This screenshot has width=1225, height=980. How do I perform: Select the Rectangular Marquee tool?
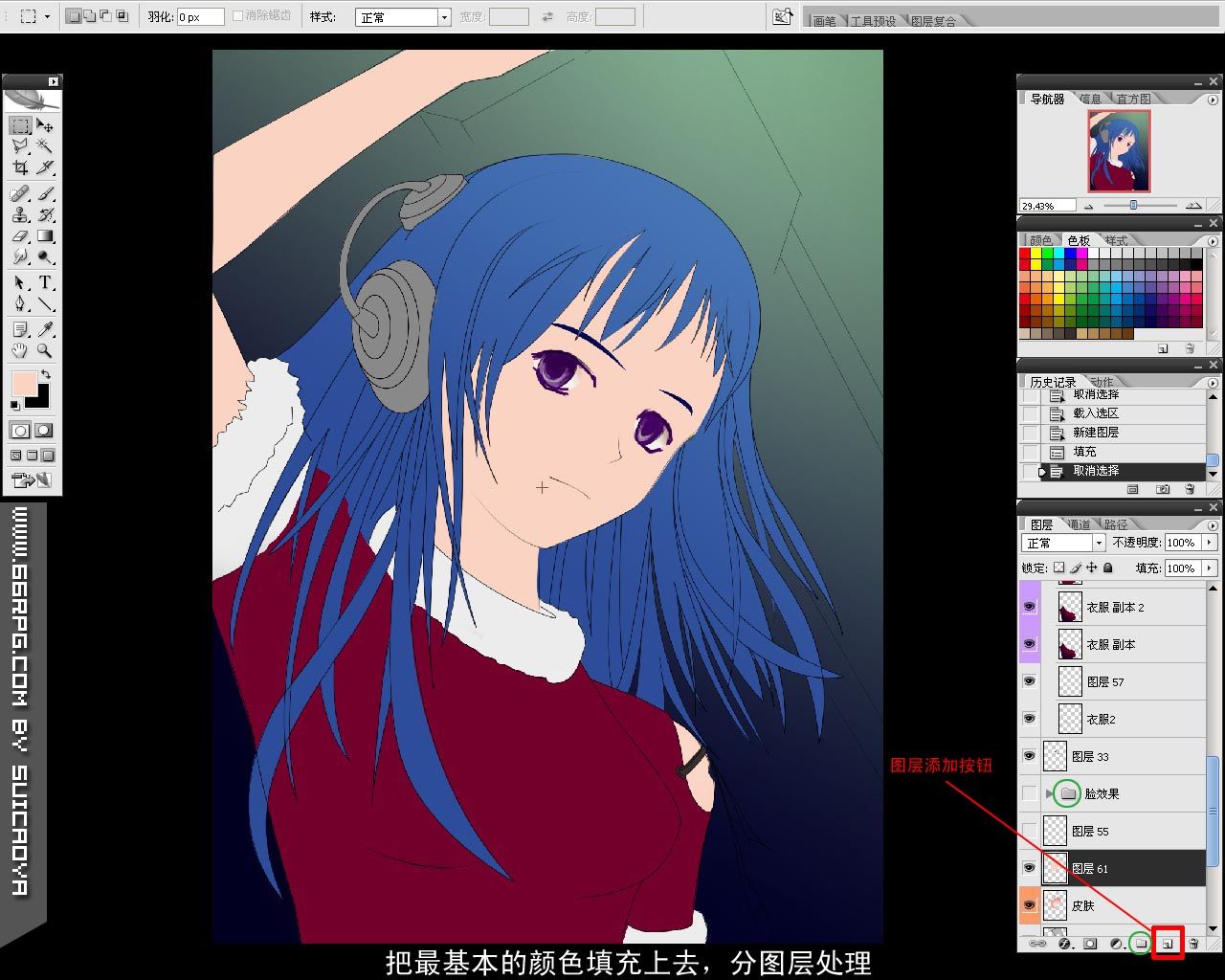pyautogui.click(x=20, y=125)
